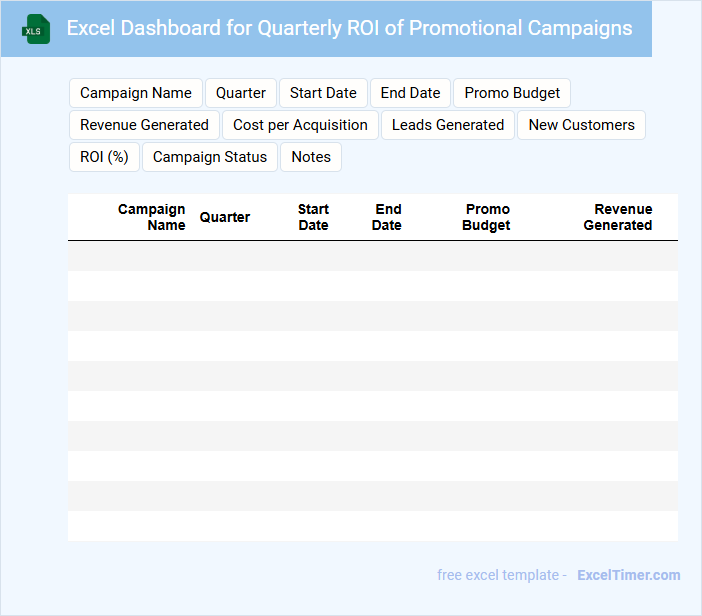Open the ExcelTimer.com link

[x=628, y=575]
